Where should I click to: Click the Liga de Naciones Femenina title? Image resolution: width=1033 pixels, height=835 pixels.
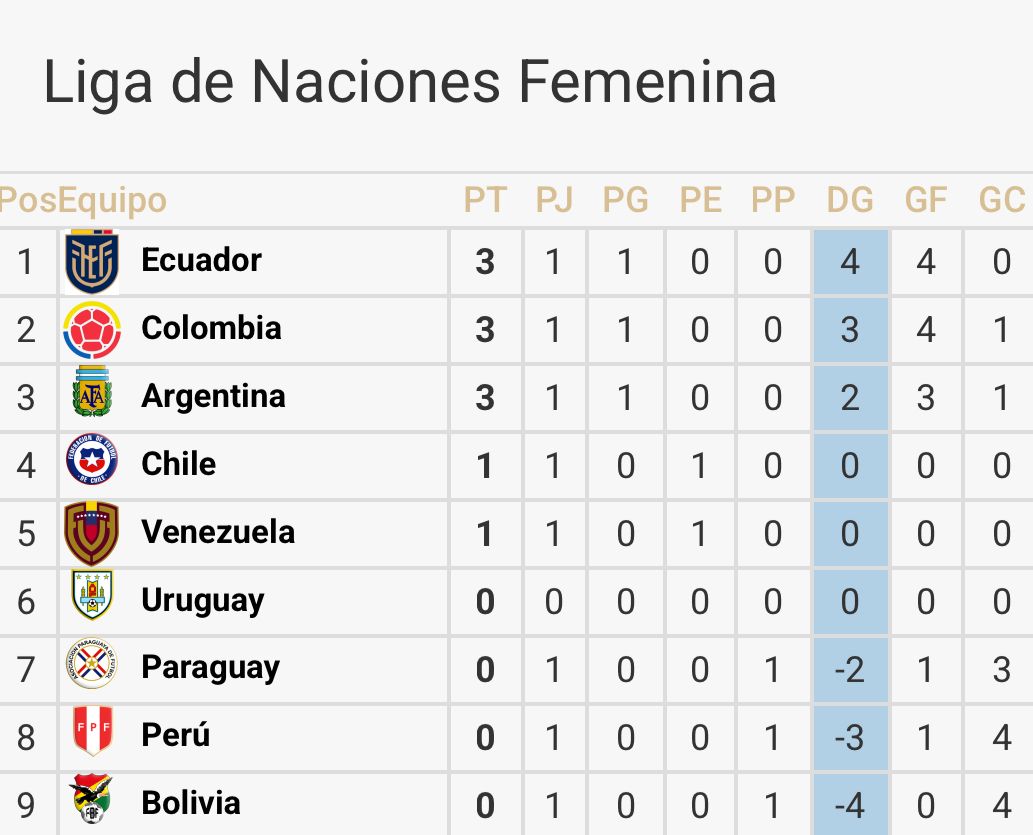410,82
